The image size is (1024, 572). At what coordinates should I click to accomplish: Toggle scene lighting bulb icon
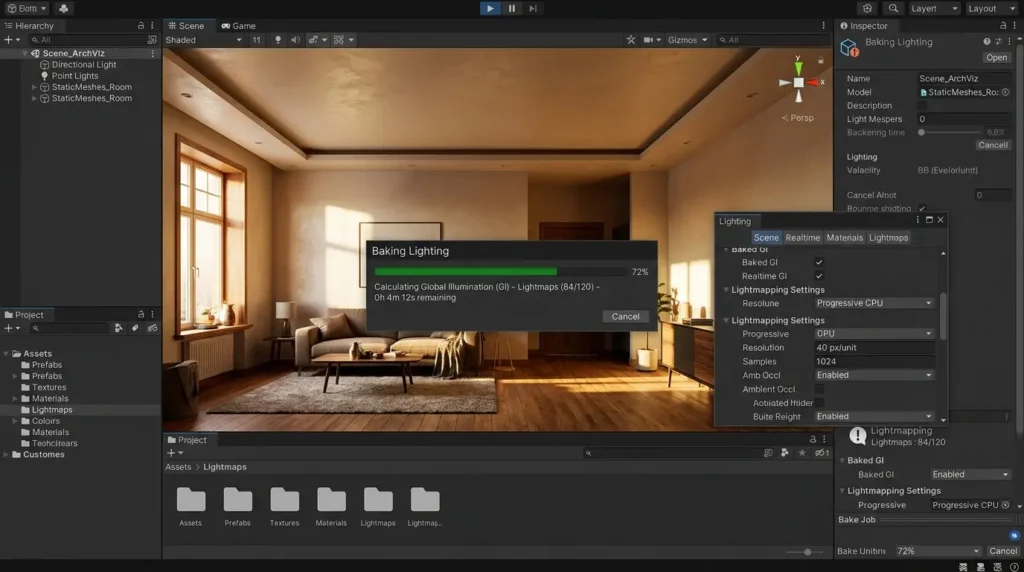tap(278, 40)
